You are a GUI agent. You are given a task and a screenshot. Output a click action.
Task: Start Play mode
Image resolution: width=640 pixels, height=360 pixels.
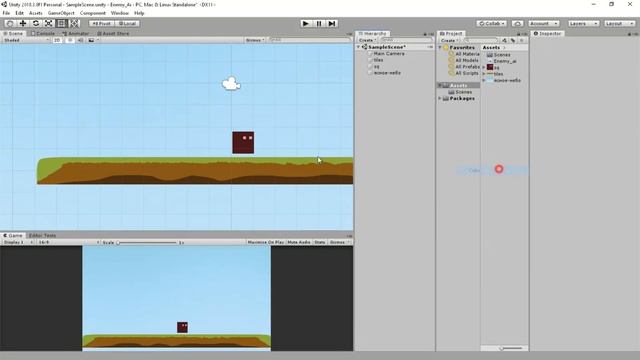pos(305,24)
